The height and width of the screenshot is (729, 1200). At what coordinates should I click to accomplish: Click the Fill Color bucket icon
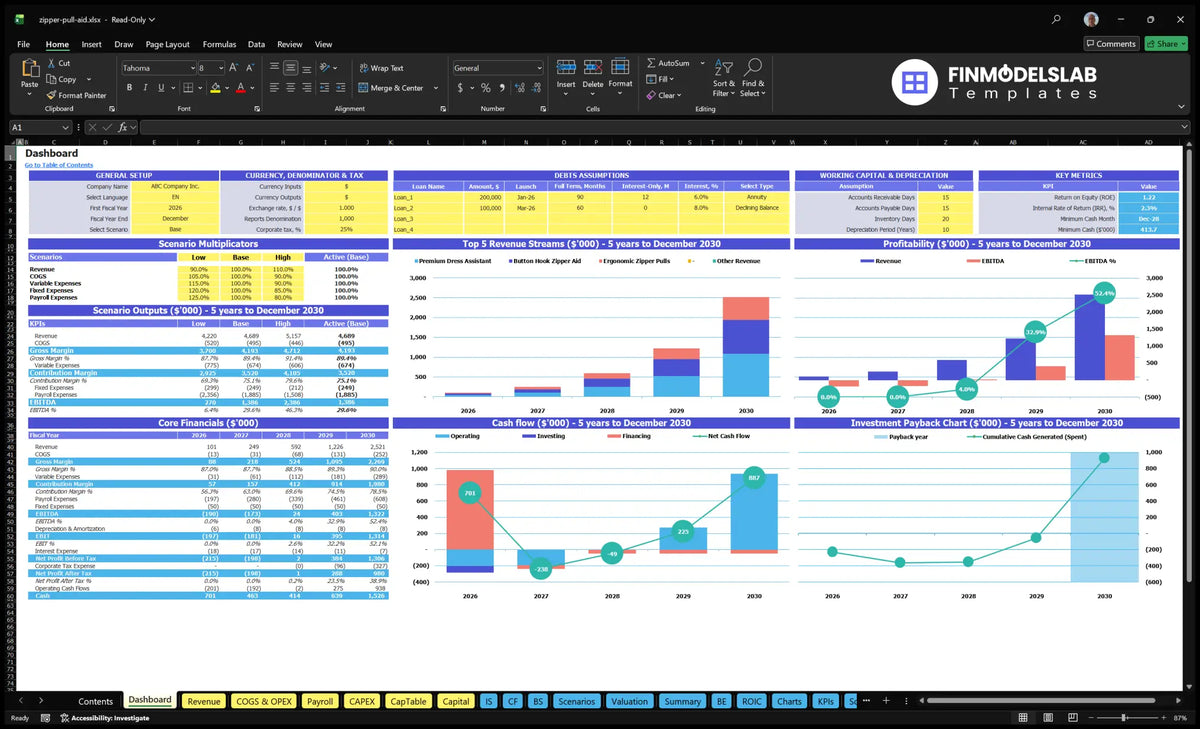click(x=215, y=88)
